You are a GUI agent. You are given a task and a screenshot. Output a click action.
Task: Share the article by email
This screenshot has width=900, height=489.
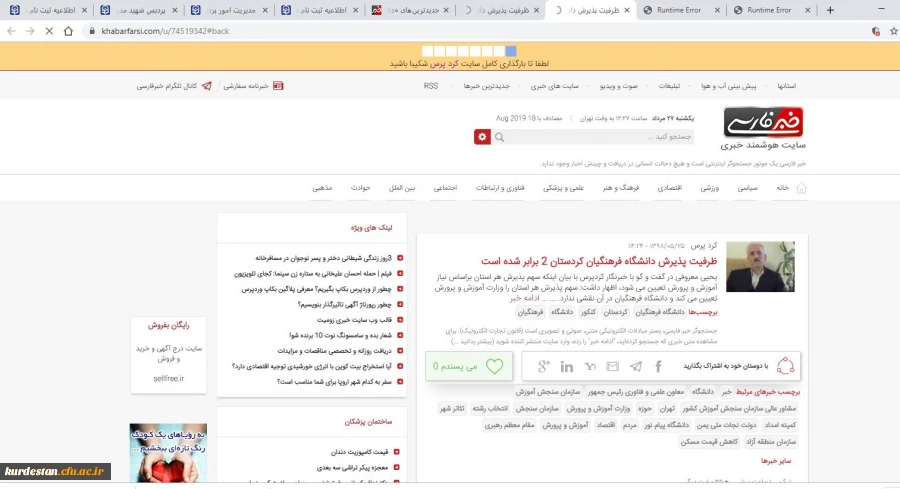click(612, 366)
